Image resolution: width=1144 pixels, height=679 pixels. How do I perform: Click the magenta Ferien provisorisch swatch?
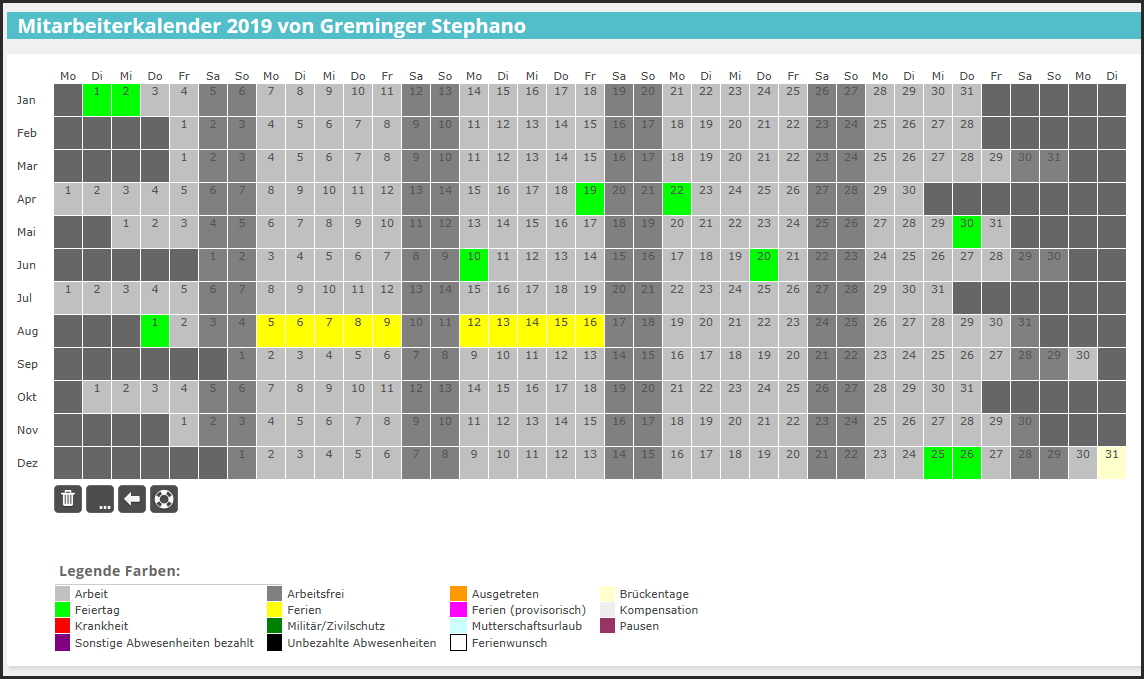[457, 609]
